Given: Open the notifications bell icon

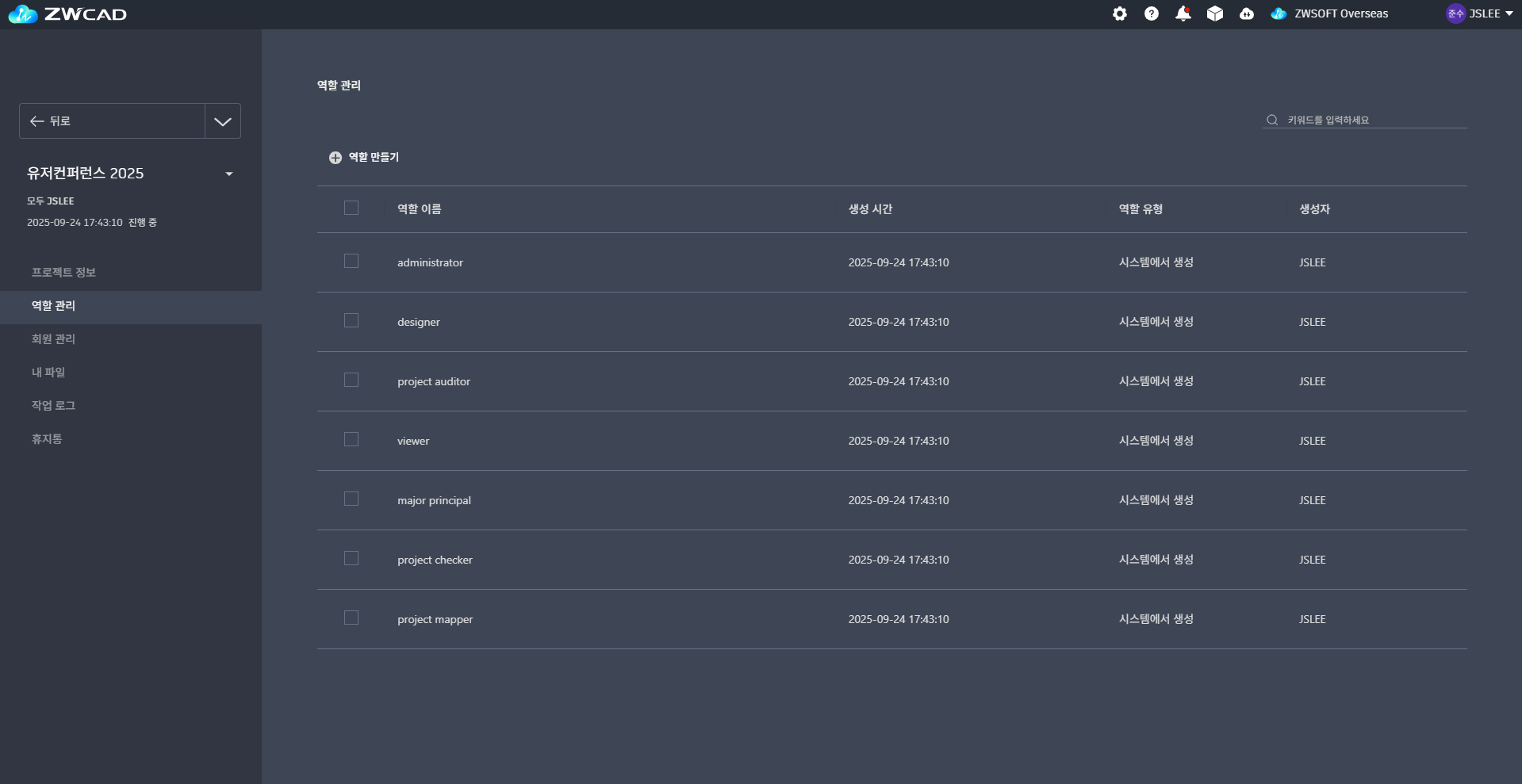Looking at the screenshot, I should (1183, 13).
